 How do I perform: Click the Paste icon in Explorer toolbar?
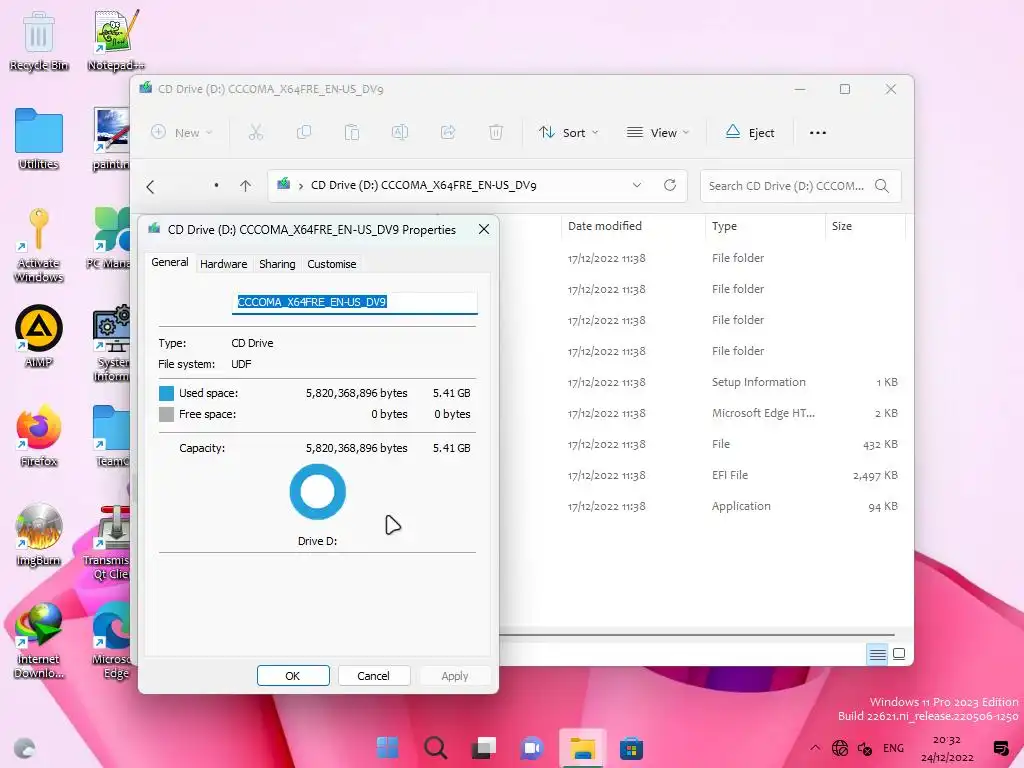click(352, 133)
